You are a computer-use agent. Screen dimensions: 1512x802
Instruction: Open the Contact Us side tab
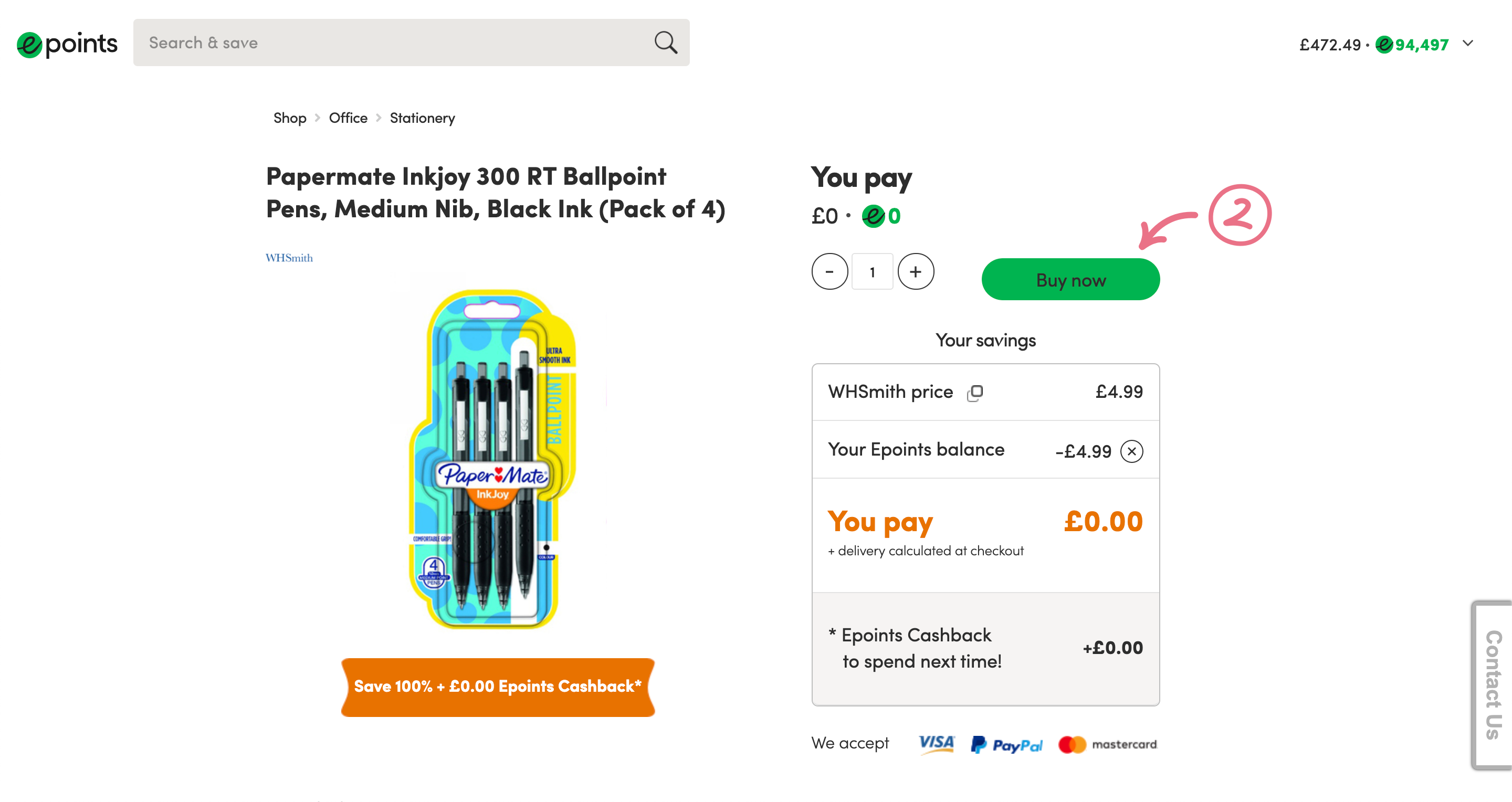click(x=1493, y=684)
